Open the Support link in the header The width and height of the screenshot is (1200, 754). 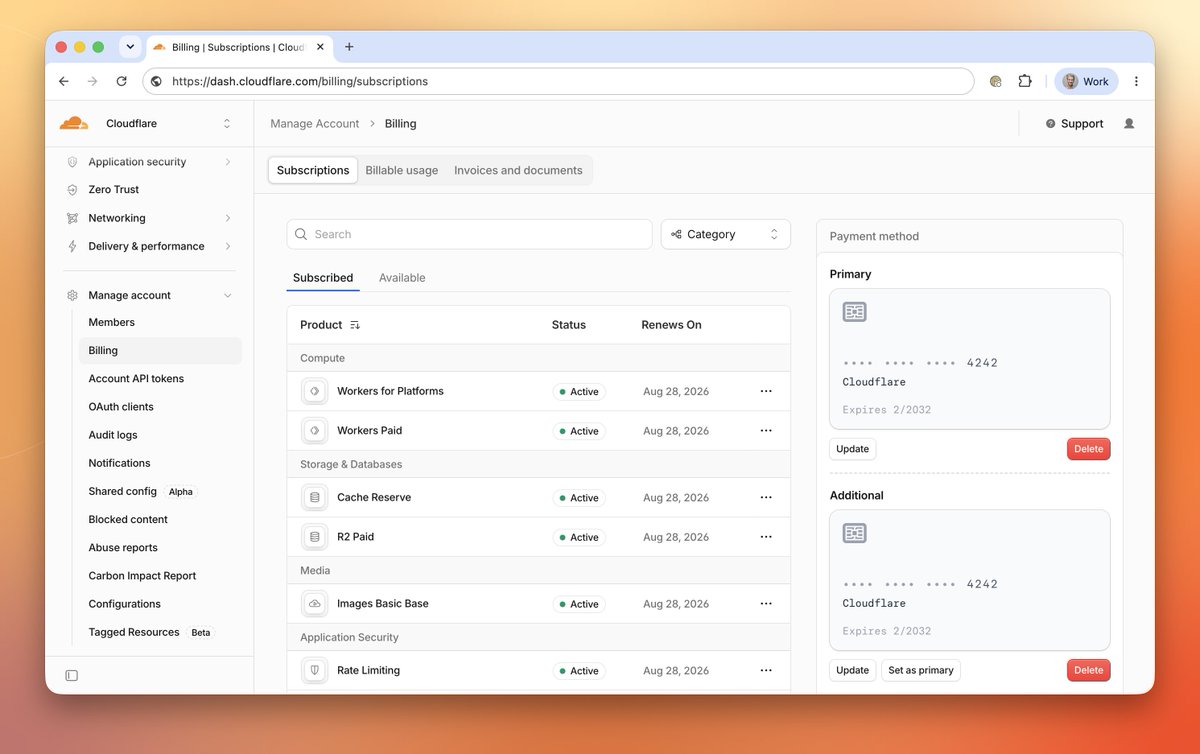[1075, 124]
